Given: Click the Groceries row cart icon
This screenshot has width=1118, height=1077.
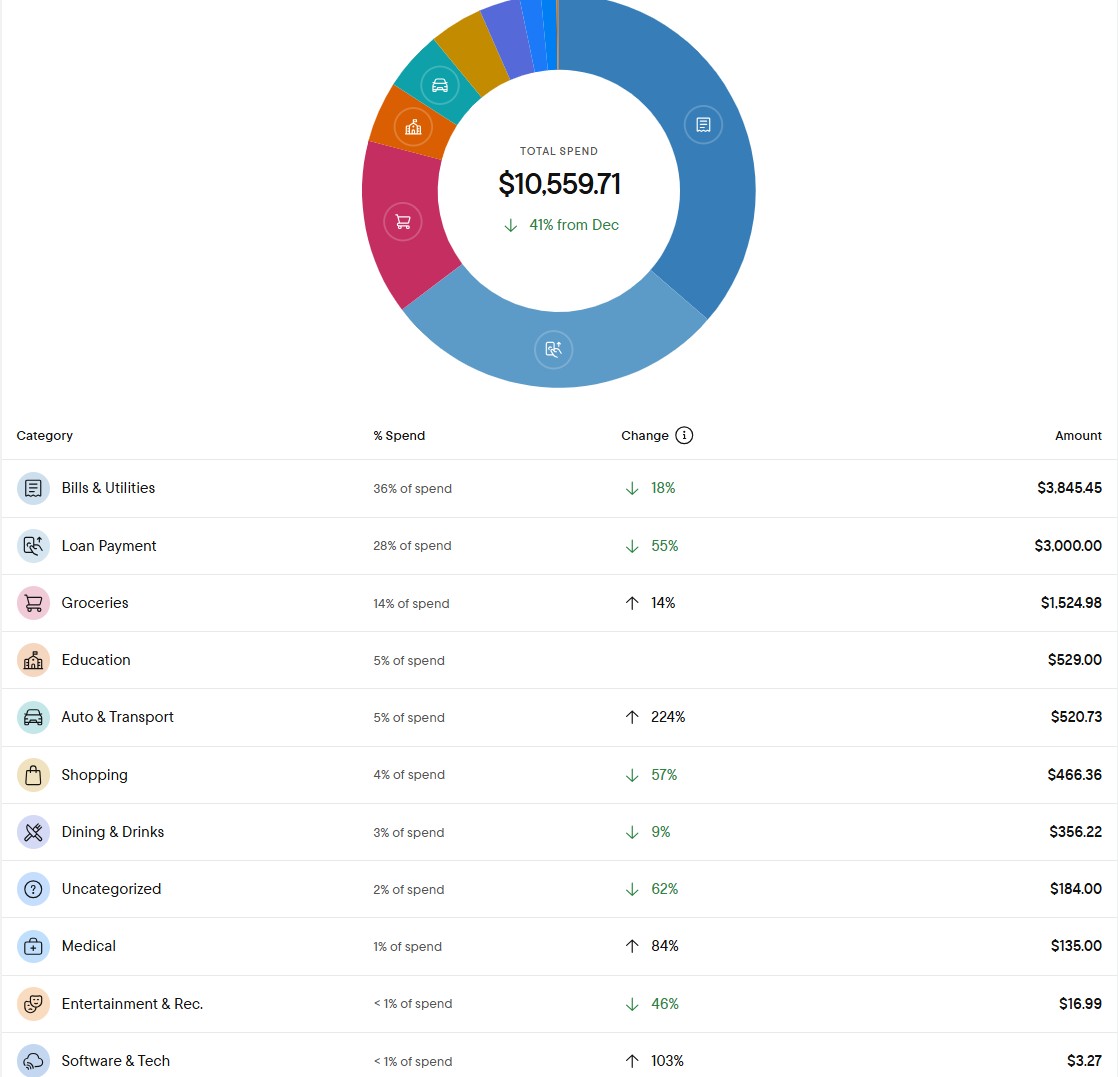Looking at the screenshot, I should coord(33,603).
